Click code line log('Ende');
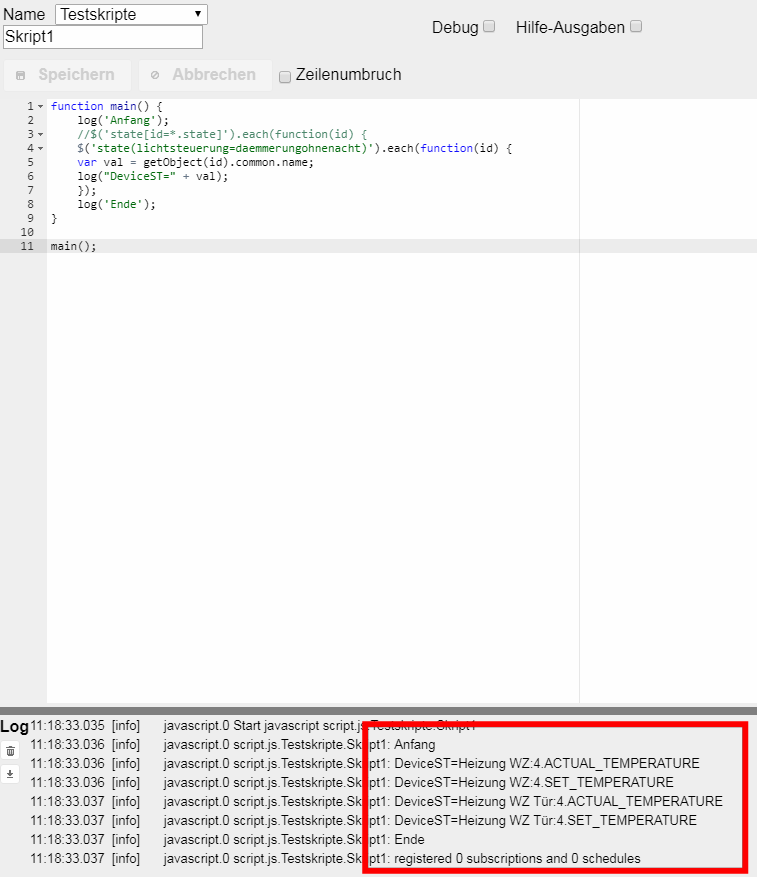 [116, 204]
